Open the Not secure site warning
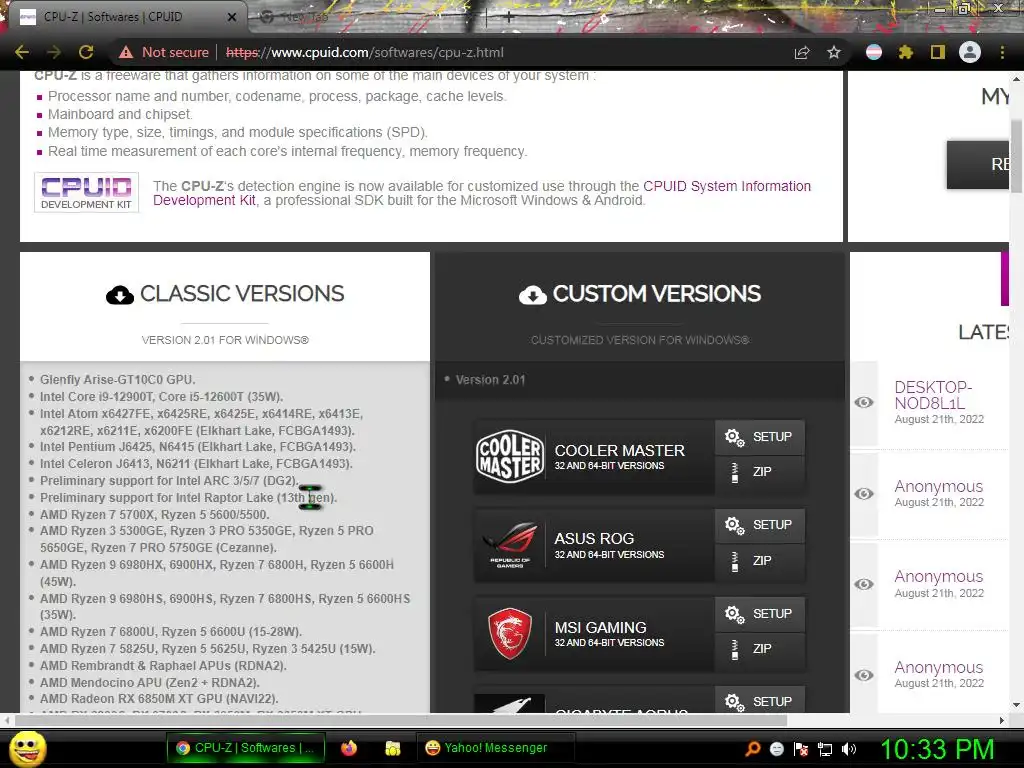Screen dimensions: 1024x768 (x=163, y=52)
